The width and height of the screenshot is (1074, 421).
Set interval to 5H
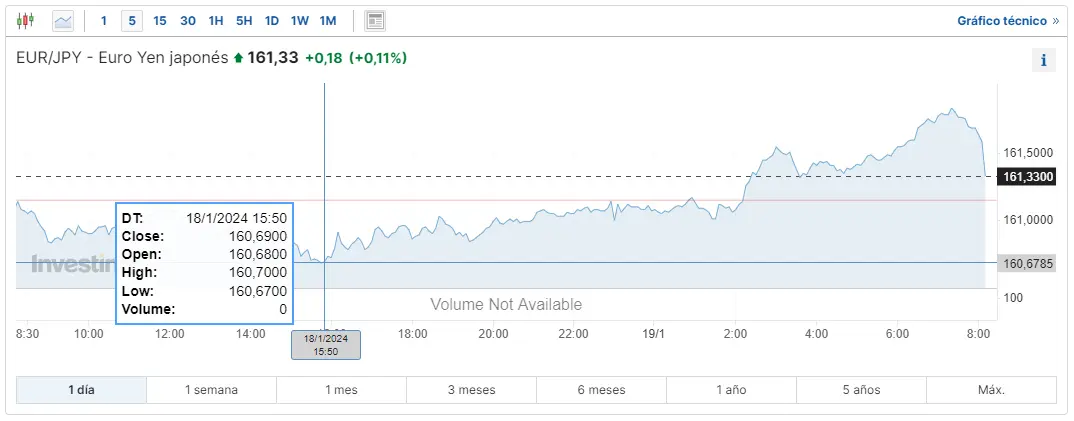coord(244,21)
